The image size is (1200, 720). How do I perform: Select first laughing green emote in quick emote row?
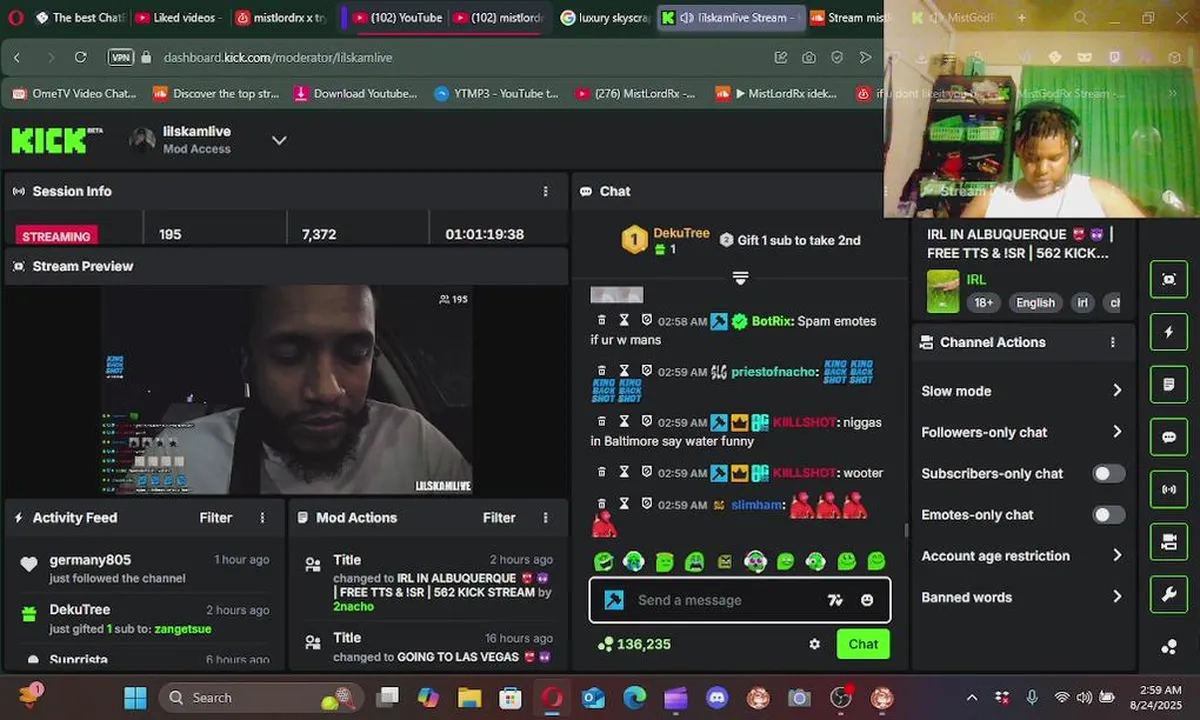tap(603, 562)
